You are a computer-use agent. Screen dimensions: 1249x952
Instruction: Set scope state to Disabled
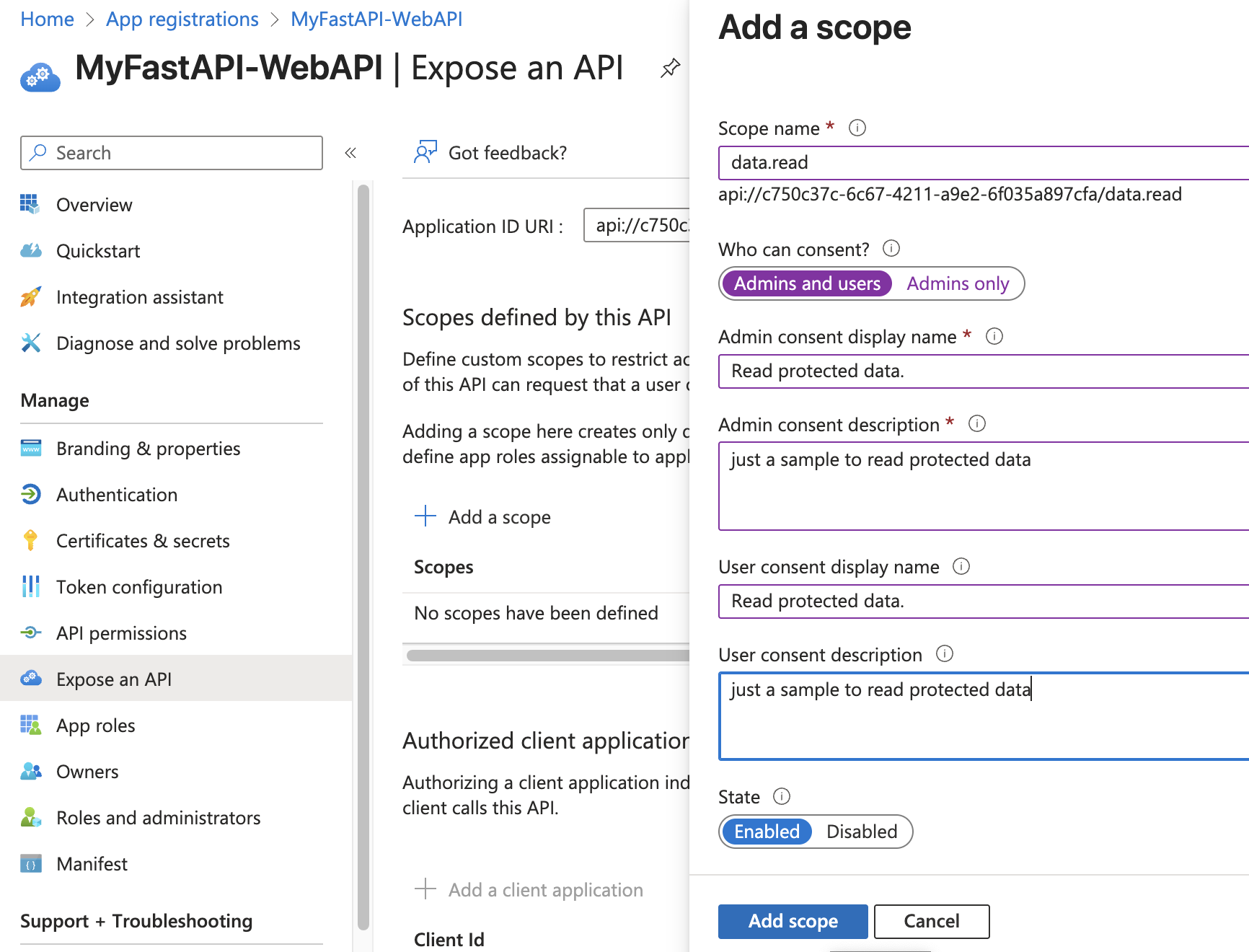pyautogui.click(x=861, y=832)
